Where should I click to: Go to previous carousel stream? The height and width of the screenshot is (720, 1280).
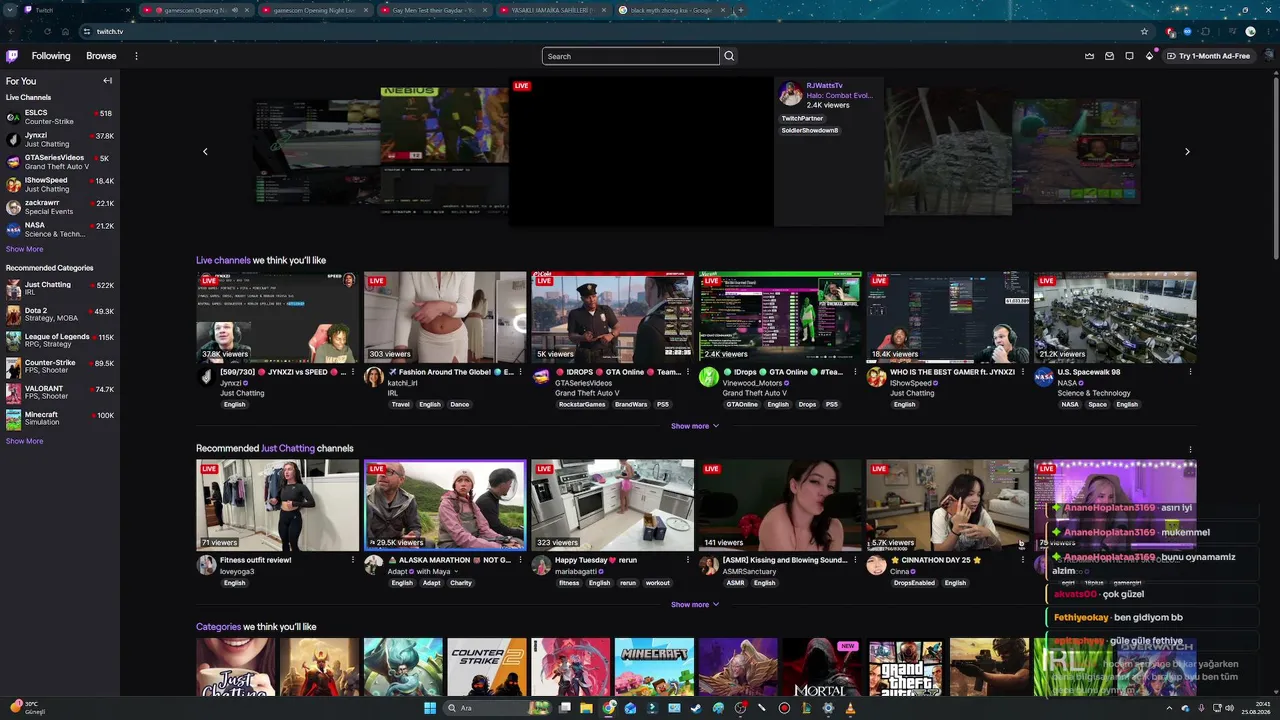click(x=205, y=152)
